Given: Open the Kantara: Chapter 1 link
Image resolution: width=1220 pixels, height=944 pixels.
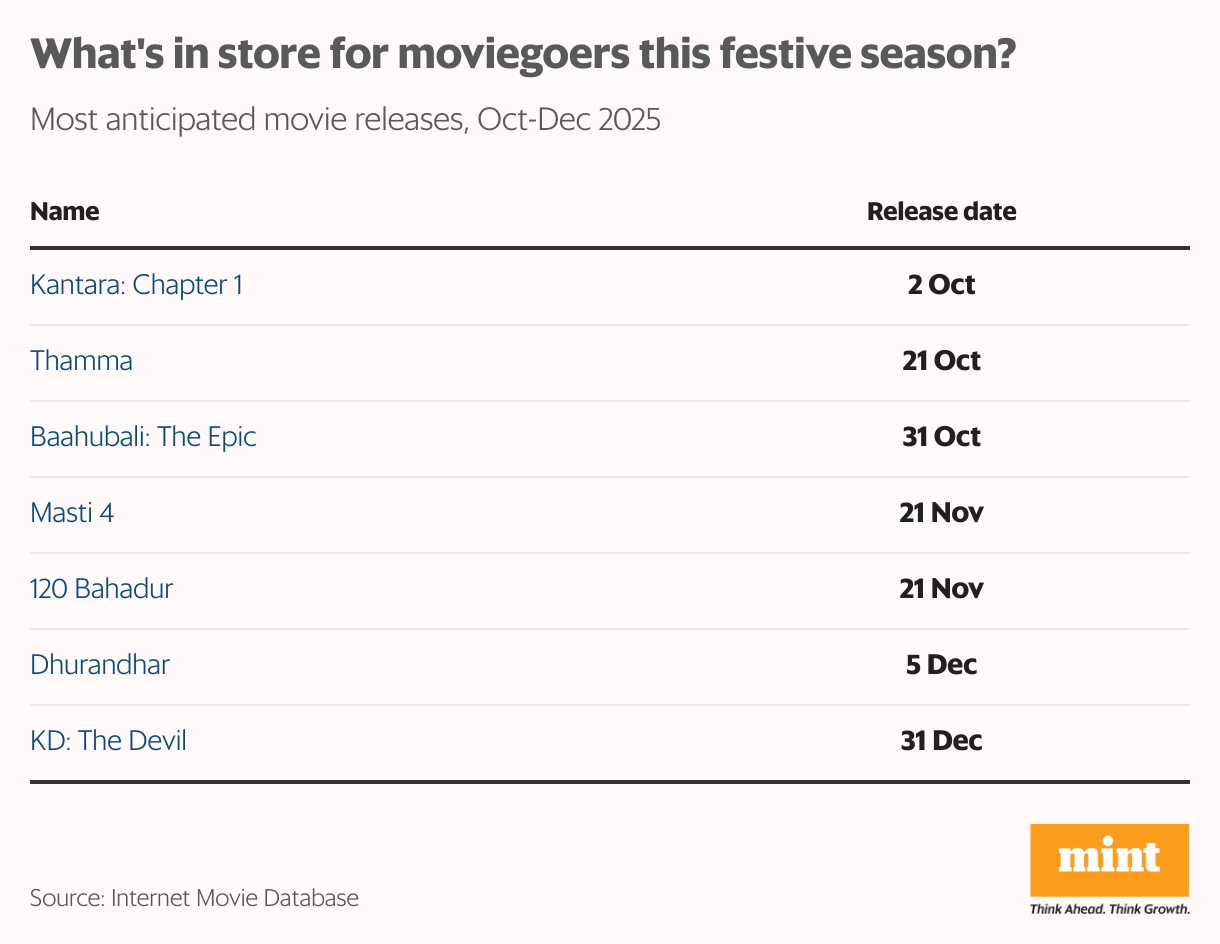Looking at the screenshot, I should tap(136, 285).
